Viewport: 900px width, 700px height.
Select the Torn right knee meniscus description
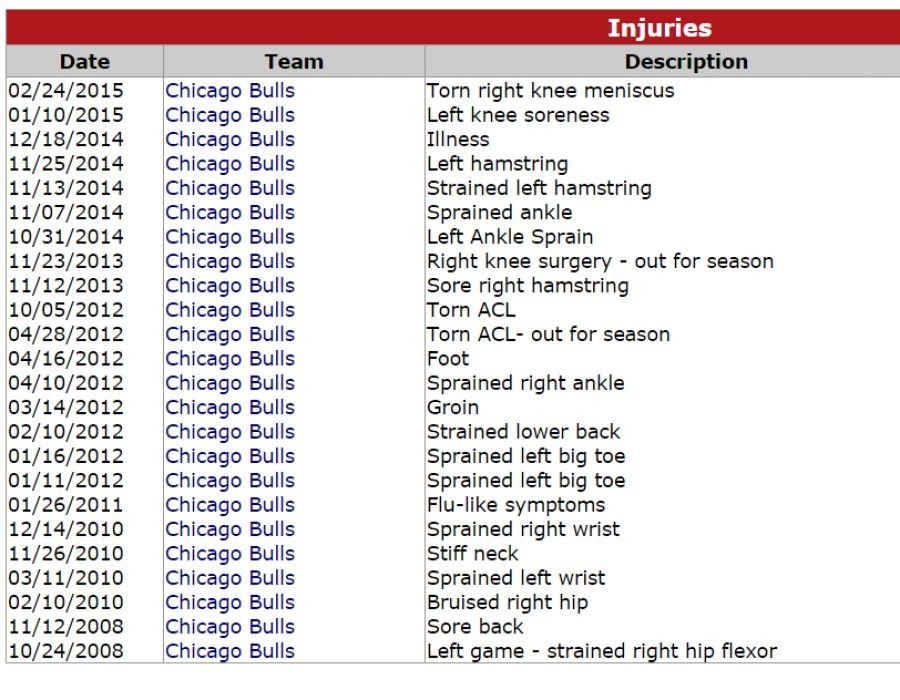tap(550, 91)
